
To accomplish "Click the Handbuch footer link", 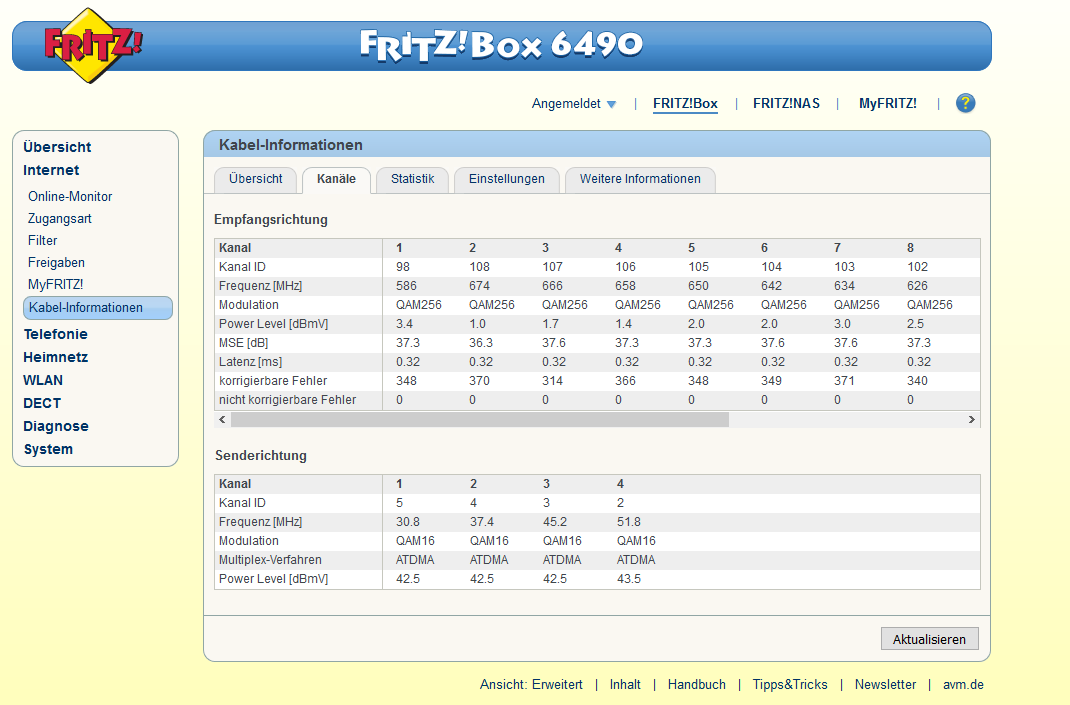I will [696, 685].
